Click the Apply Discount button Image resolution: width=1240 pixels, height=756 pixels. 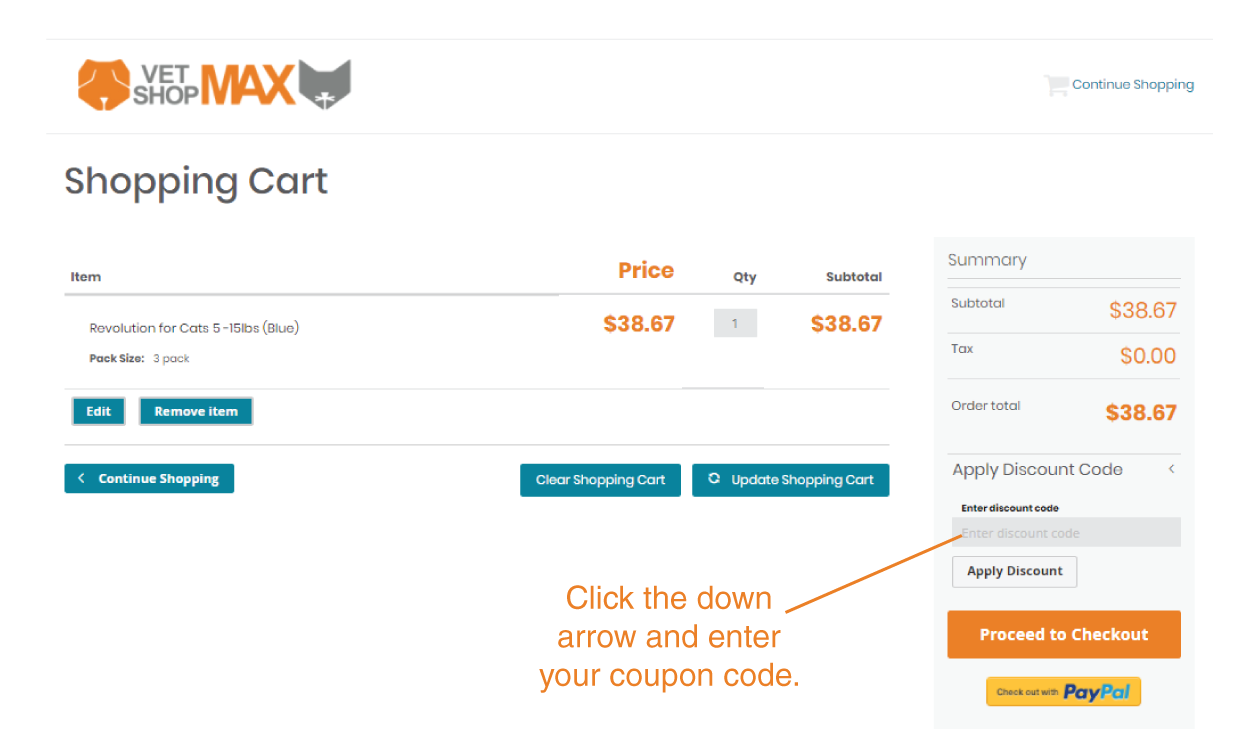click(x=1014, y=571)
